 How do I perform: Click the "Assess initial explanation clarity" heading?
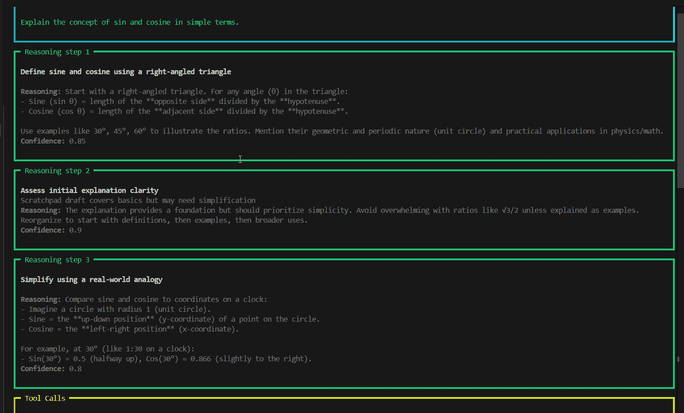(89, 190)
